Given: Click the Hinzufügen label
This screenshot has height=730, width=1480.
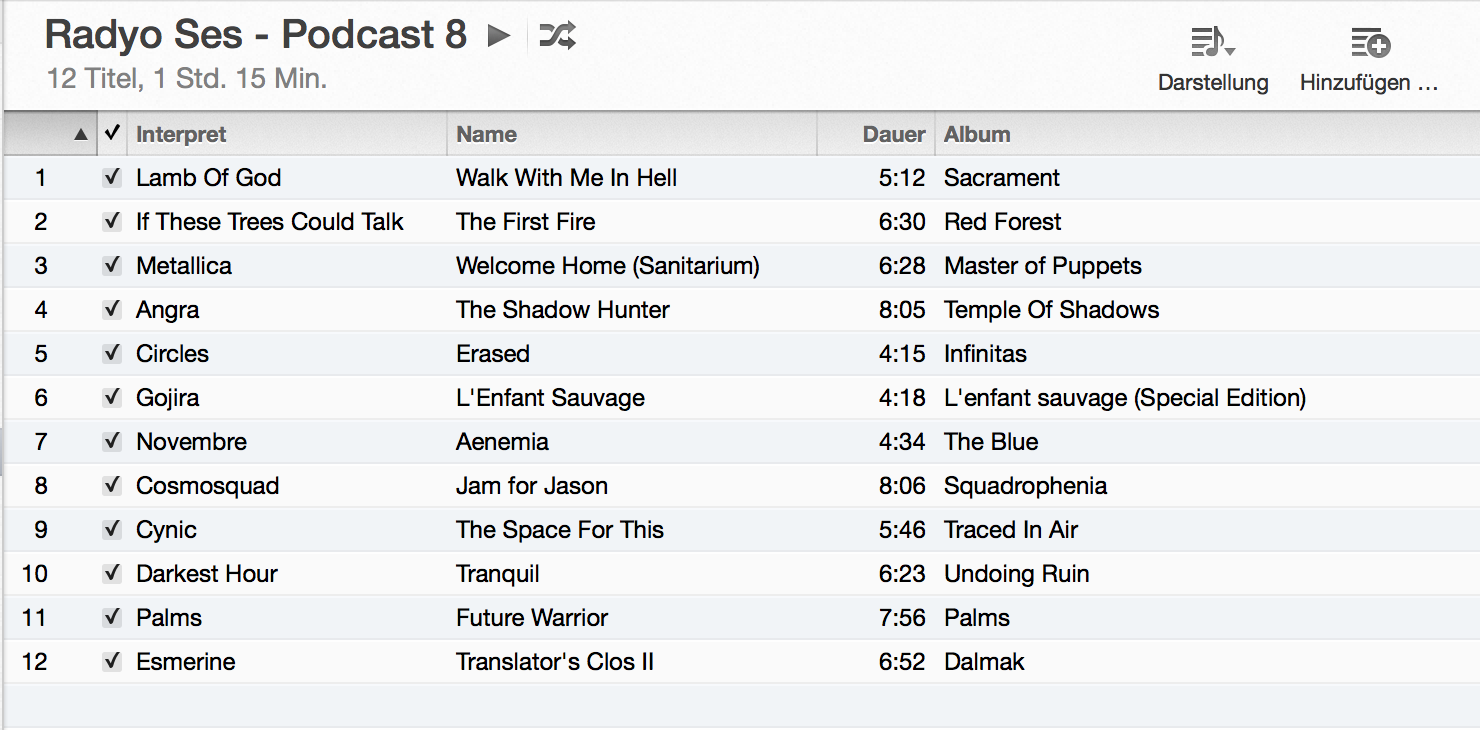Looking at the screenshot, I should point(1369,83).
